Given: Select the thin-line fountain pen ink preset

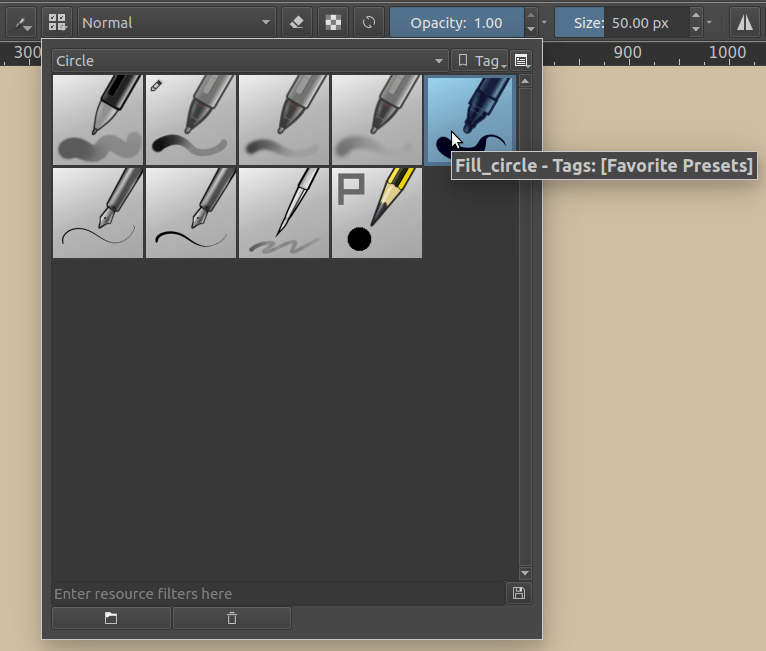Looking at the screenshot, I should point(98,213).
